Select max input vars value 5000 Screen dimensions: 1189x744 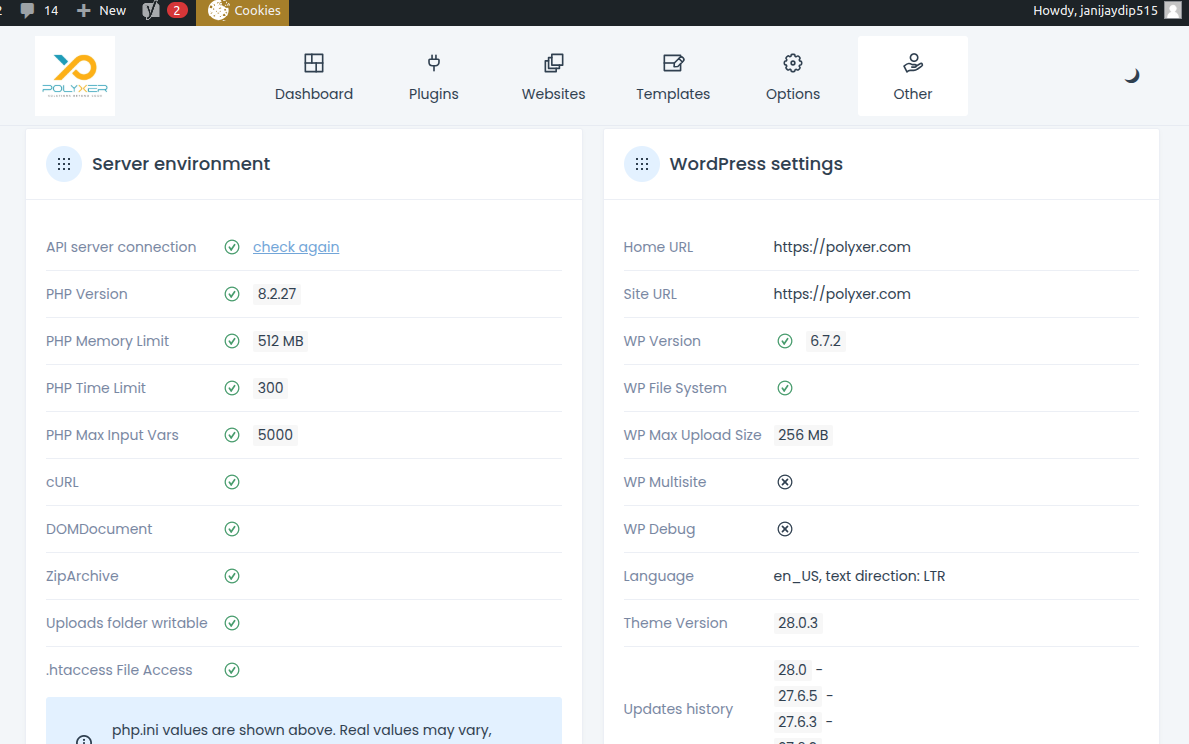click(275, 435)
